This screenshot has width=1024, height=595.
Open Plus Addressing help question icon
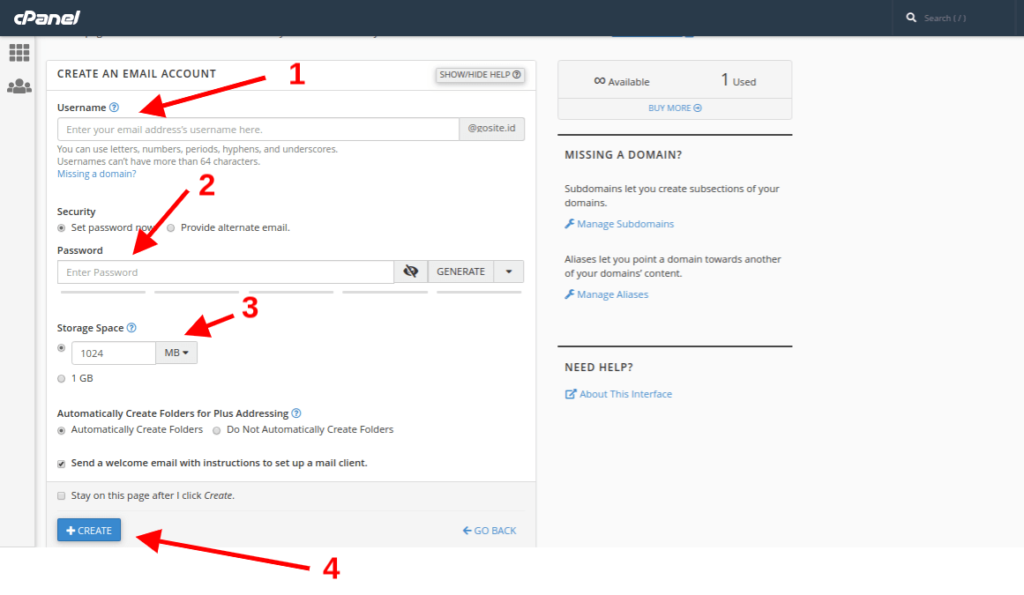[296, 413]
